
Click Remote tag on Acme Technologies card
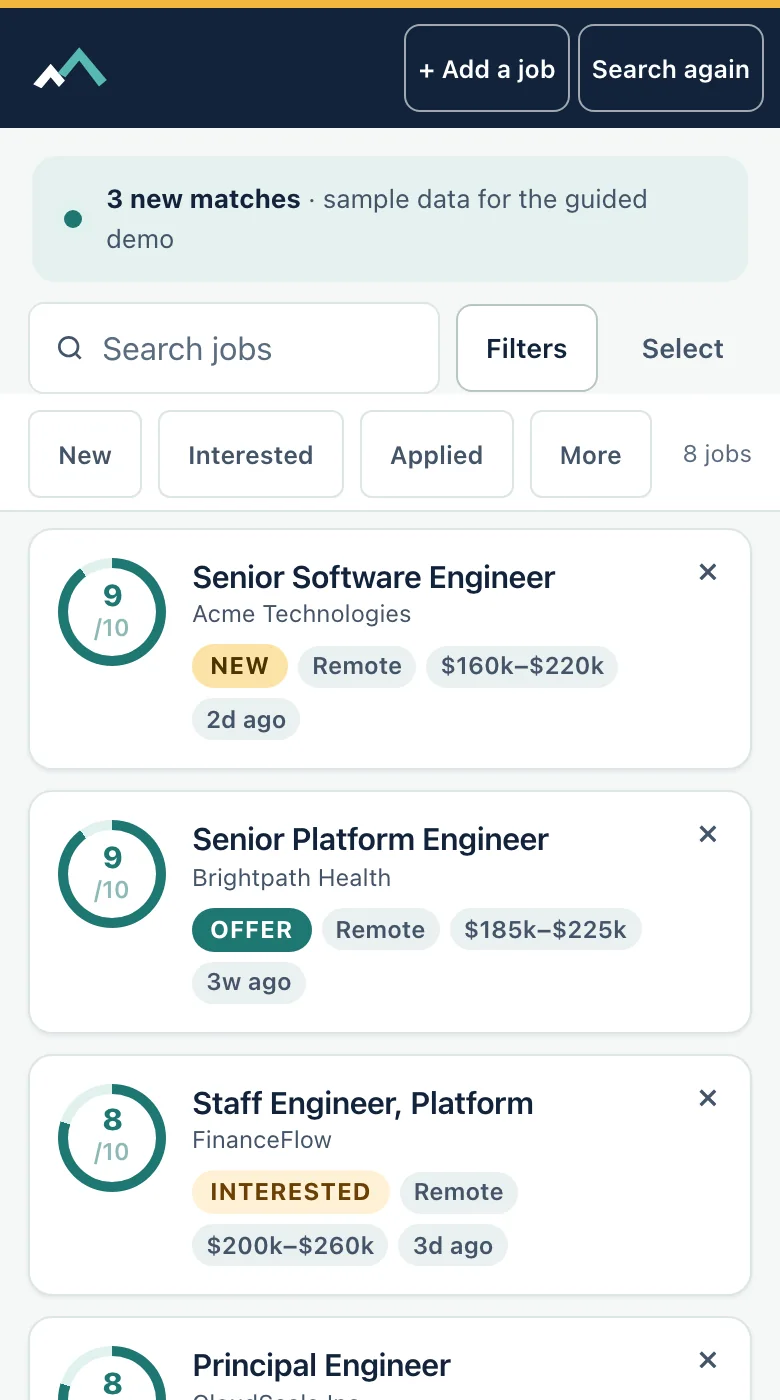(357, 666)
